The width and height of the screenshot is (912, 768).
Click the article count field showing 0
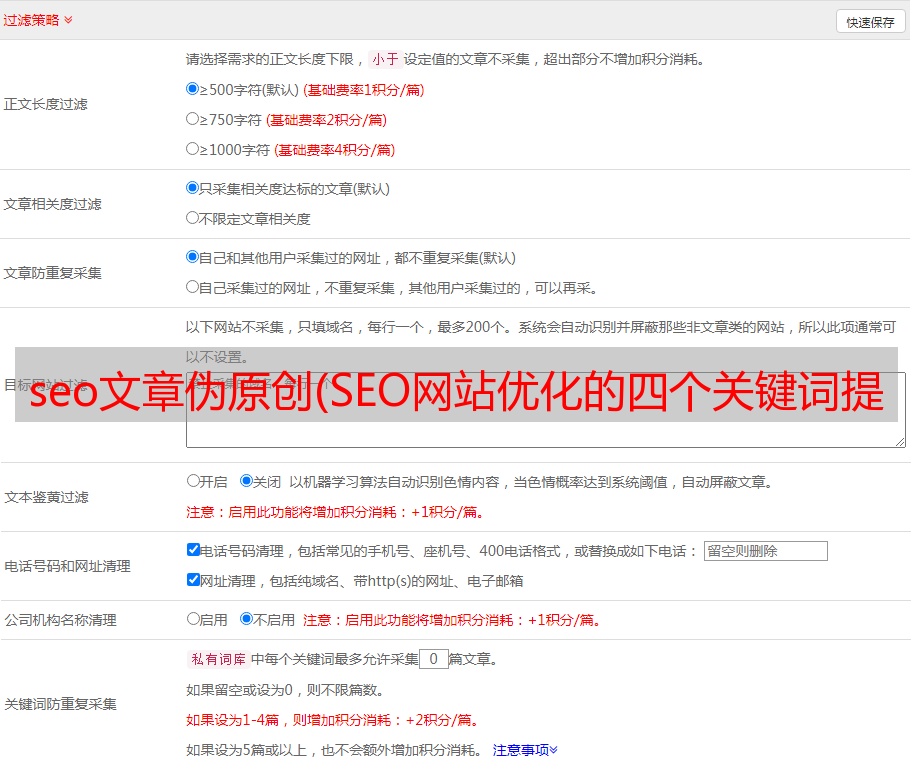(433, 659)
